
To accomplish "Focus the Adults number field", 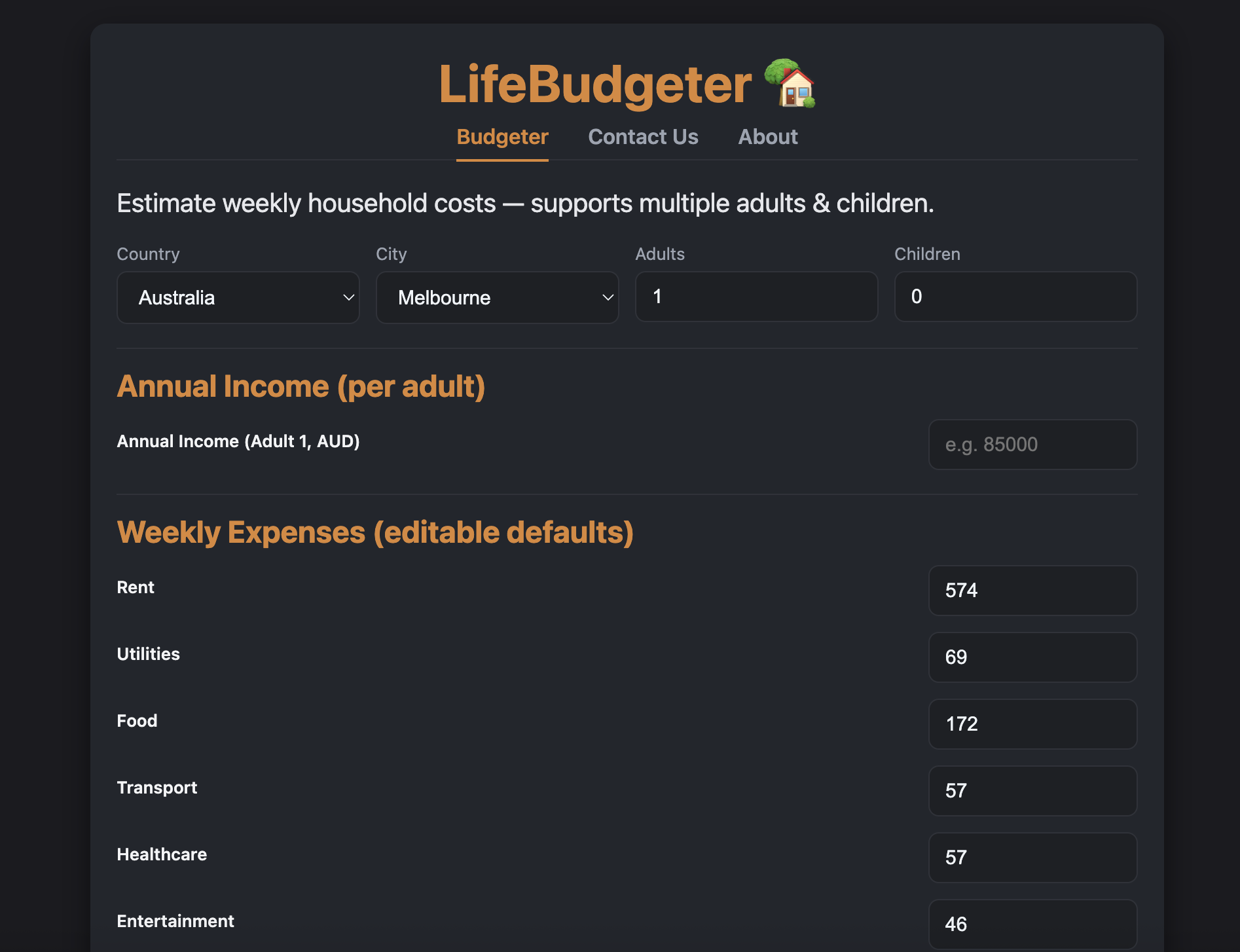I will pyautogui.click(x=756, y=297).
